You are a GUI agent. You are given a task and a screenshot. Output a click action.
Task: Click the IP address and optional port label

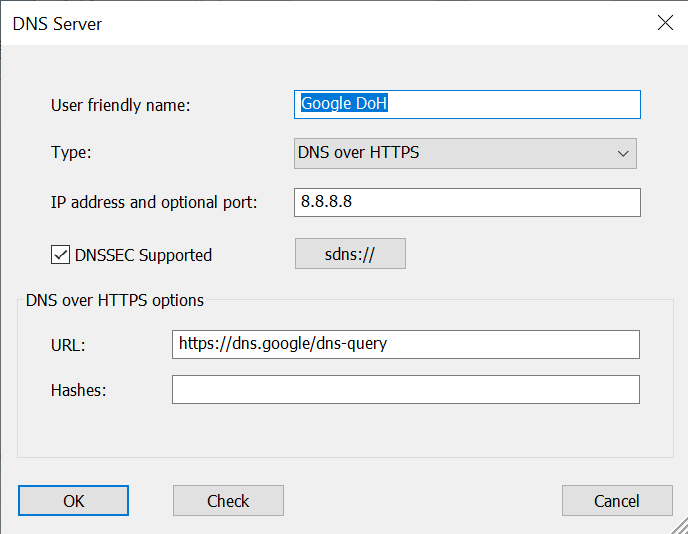(x=154, y=203)
